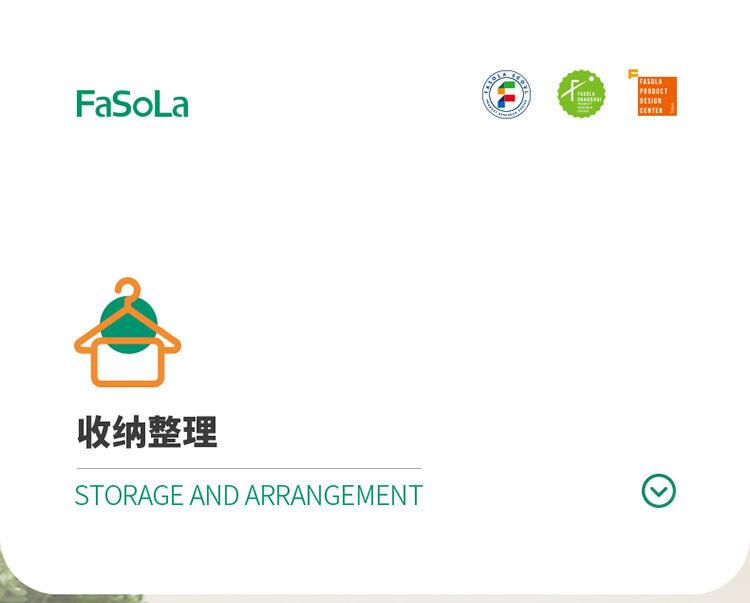
Task: Click the multicolored F inside Seoul badge
Action: pyautogui.click(x=507, y=94)
